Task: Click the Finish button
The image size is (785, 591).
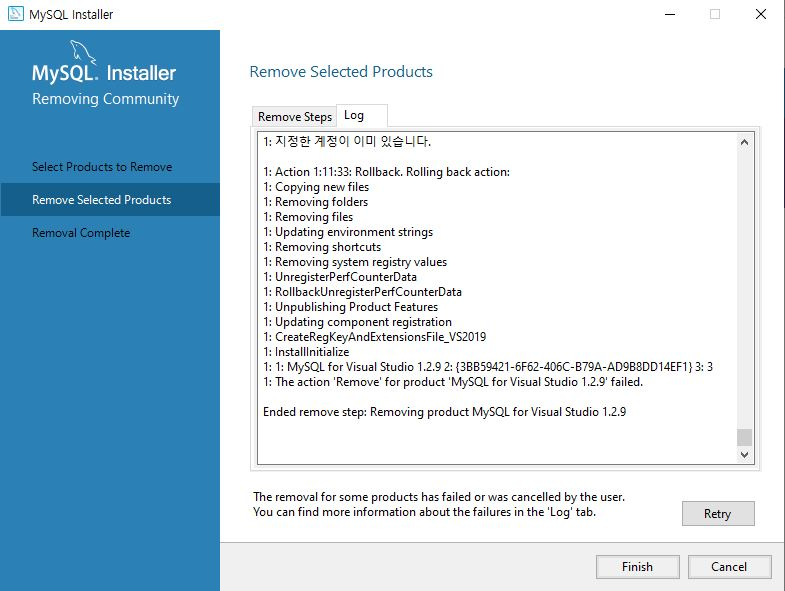Action: 637,566
